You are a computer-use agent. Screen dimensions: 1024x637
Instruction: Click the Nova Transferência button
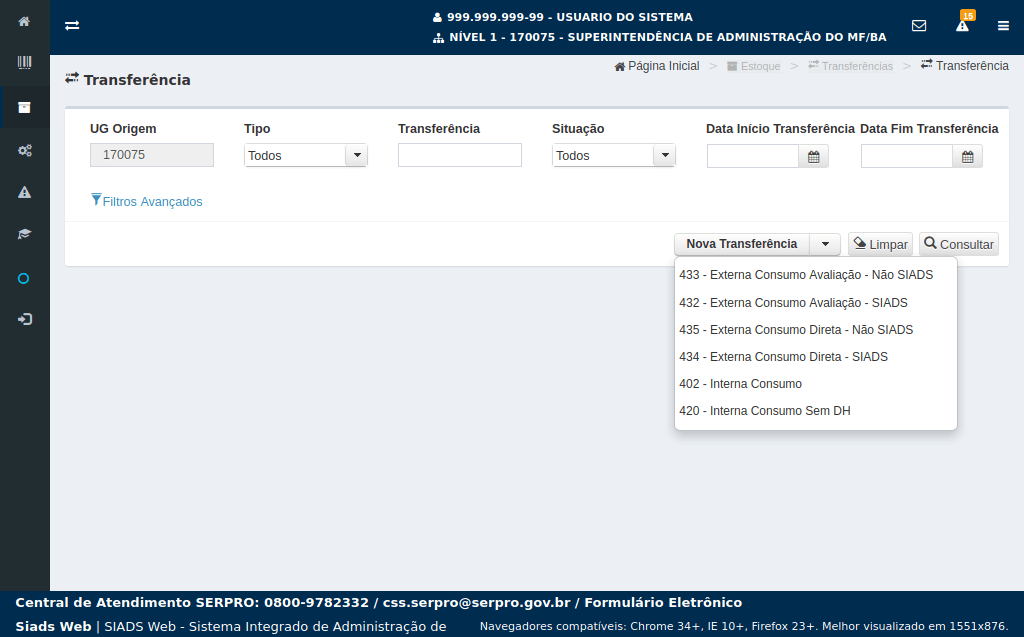(742, 244)
